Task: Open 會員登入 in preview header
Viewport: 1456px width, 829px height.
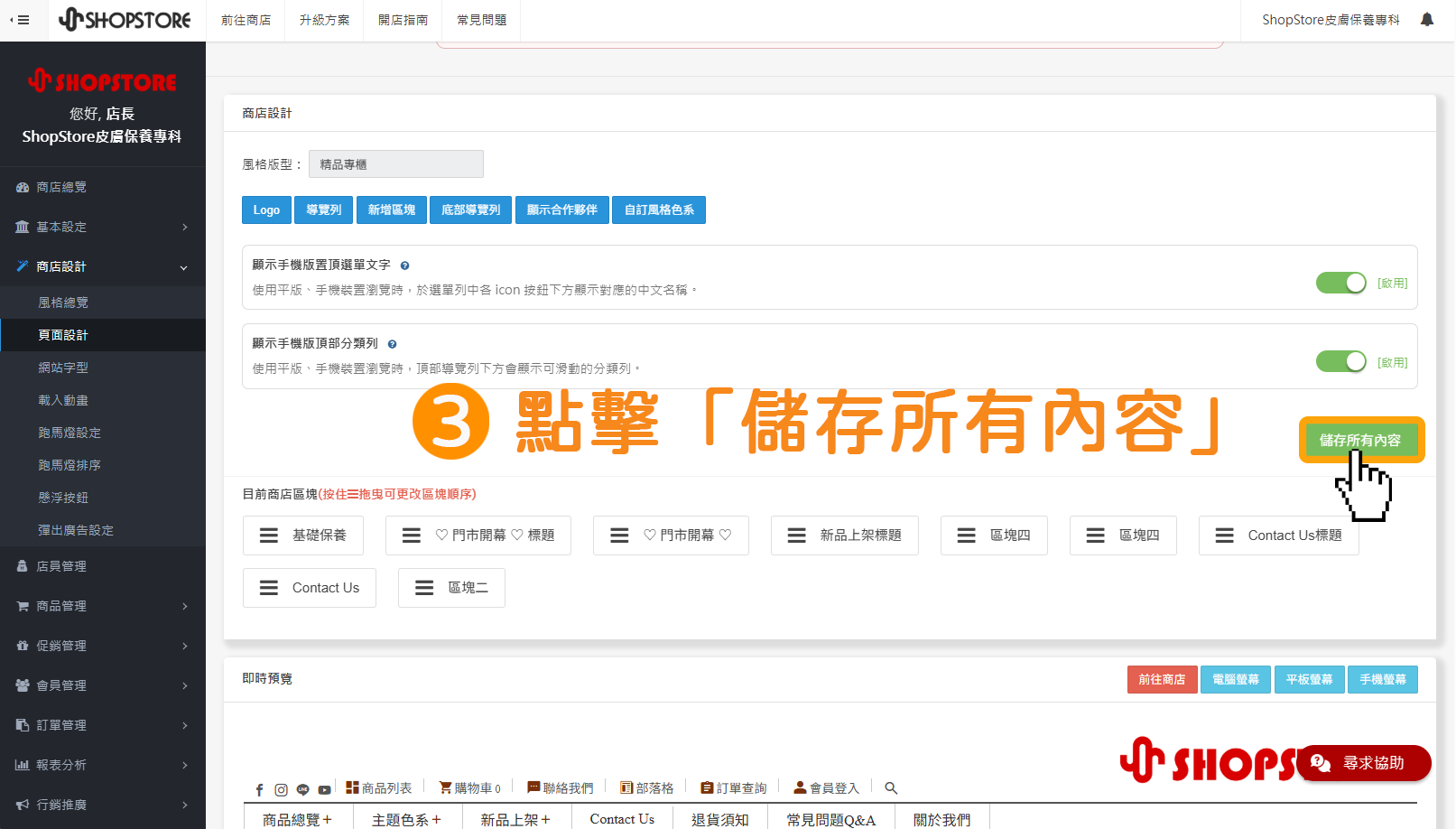Action: tap(826, 788)
